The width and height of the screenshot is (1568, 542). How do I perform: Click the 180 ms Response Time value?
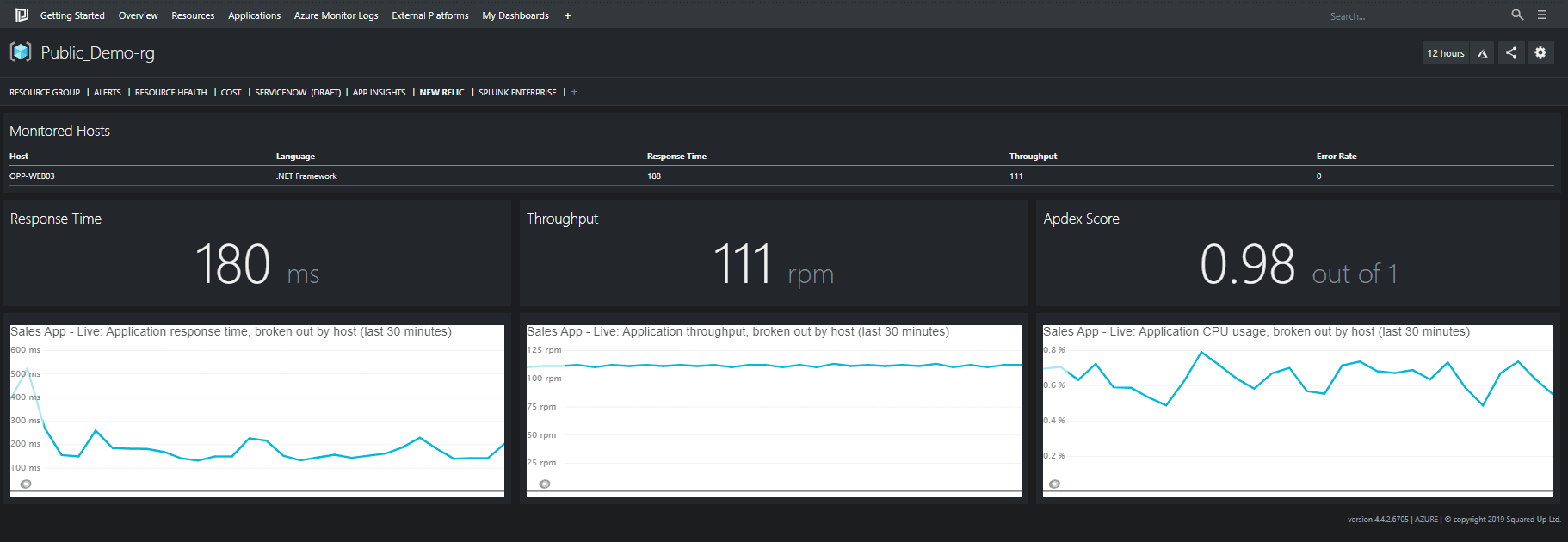257,264
